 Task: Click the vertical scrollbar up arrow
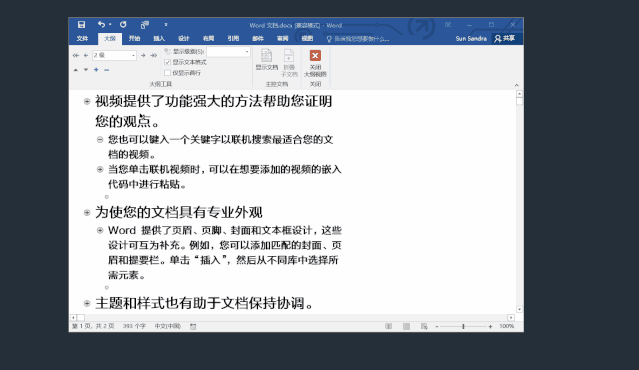tap(519, 94)
